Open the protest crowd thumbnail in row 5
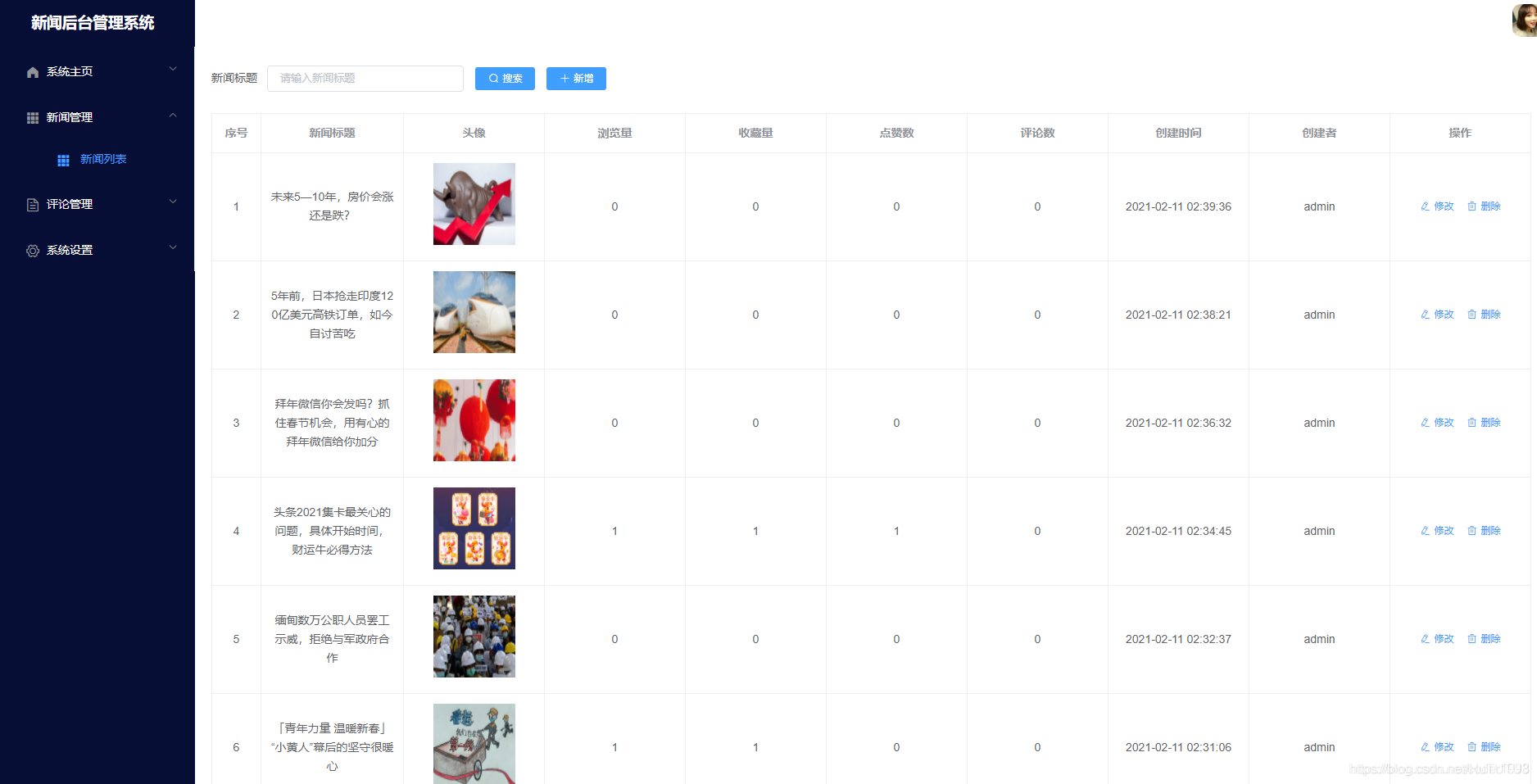 coord(474,637)
